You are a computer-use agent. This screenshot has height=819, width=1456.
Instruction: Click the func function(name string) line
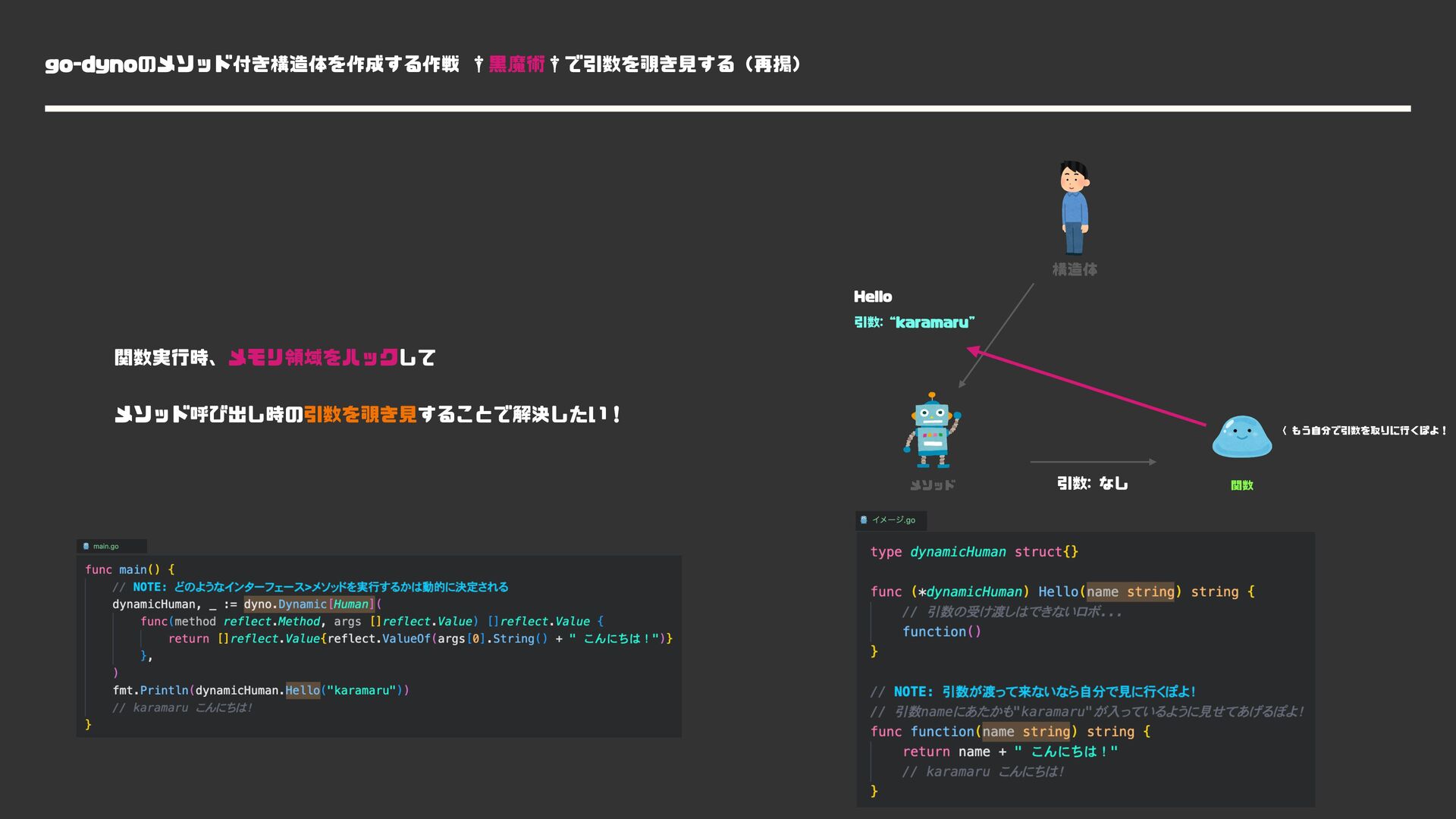1010,732
